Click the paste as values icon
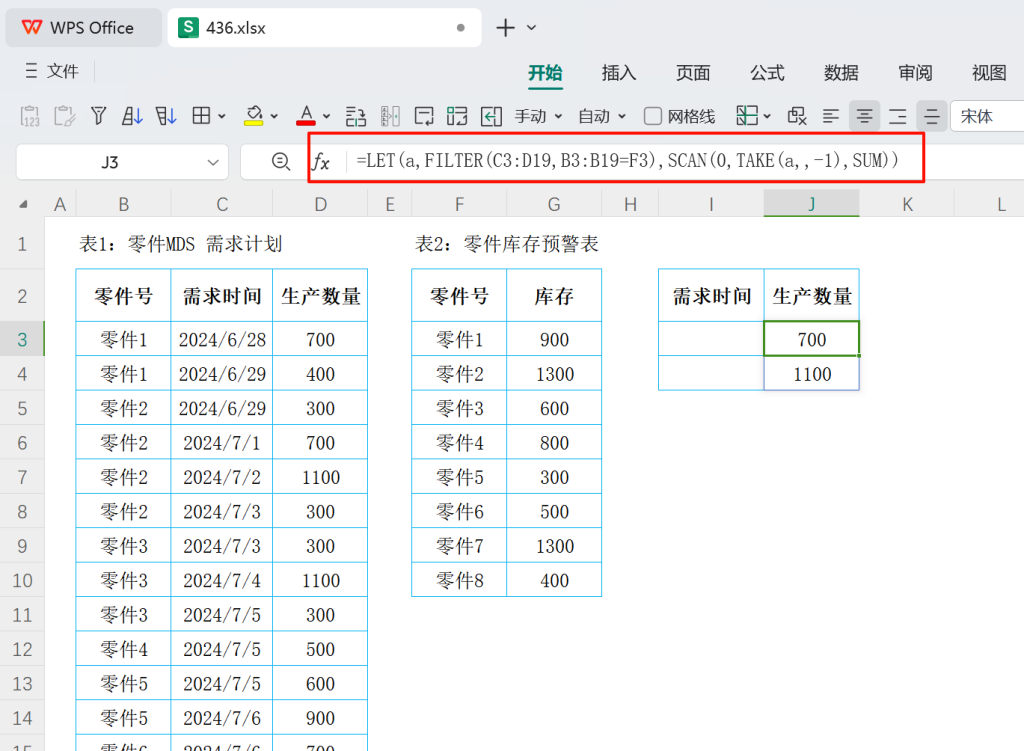The width and height of the screenshot is (1024, 751). click(30, 116)
